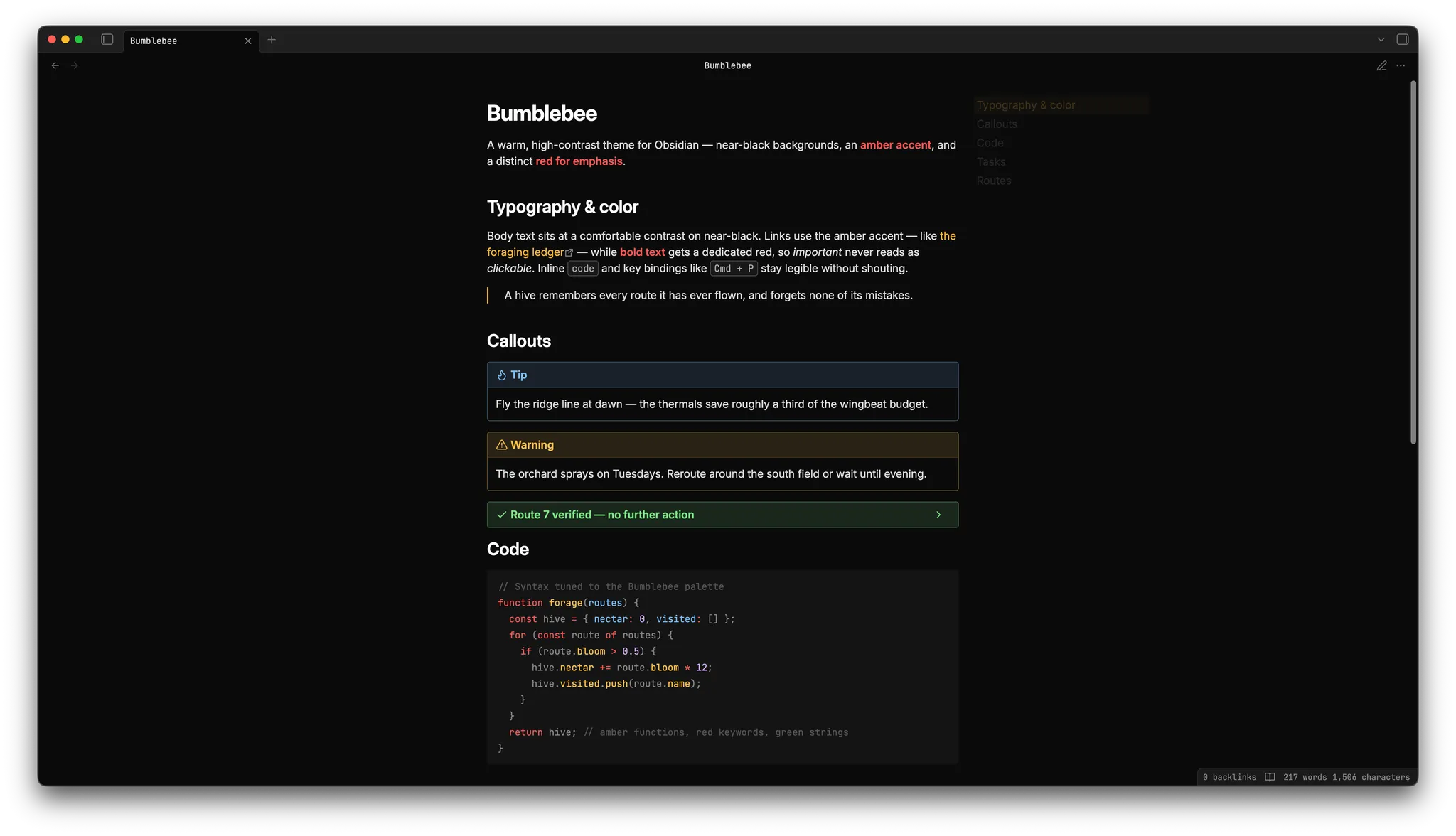Select the Bumblebee tab
Image resolution: width=1456 pixels, height=836 pixels.
point(191,41)
